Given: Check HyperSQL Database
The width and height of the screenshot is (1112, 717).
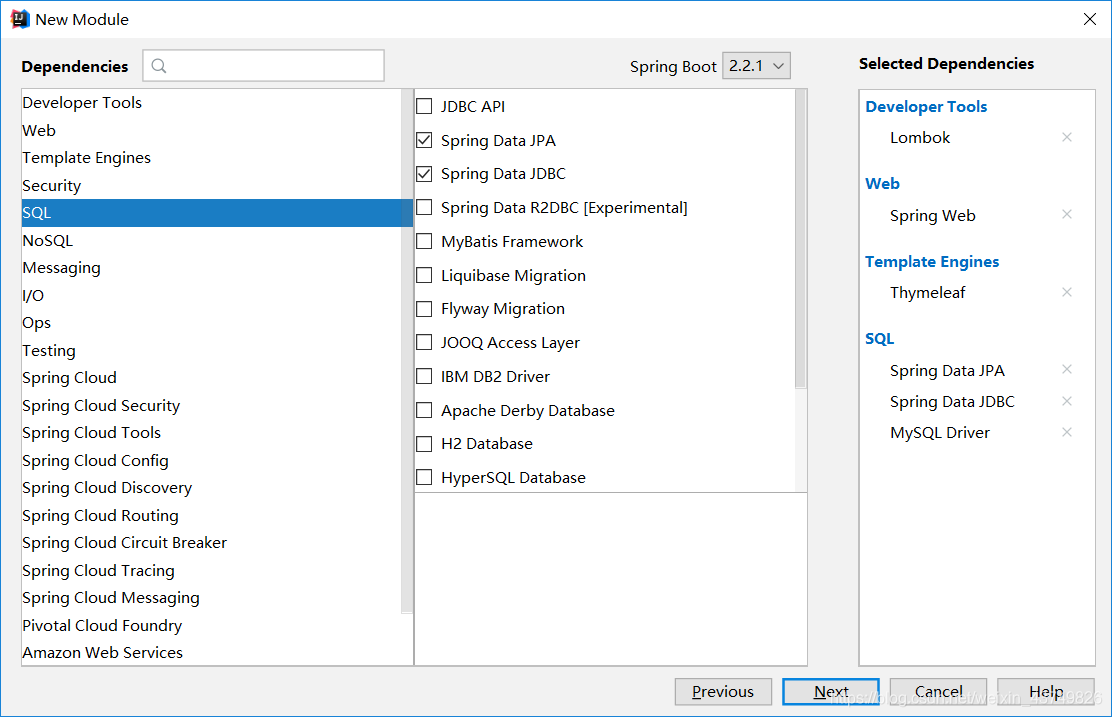Looking at the screenshot, I should click(x=424, y=477).
